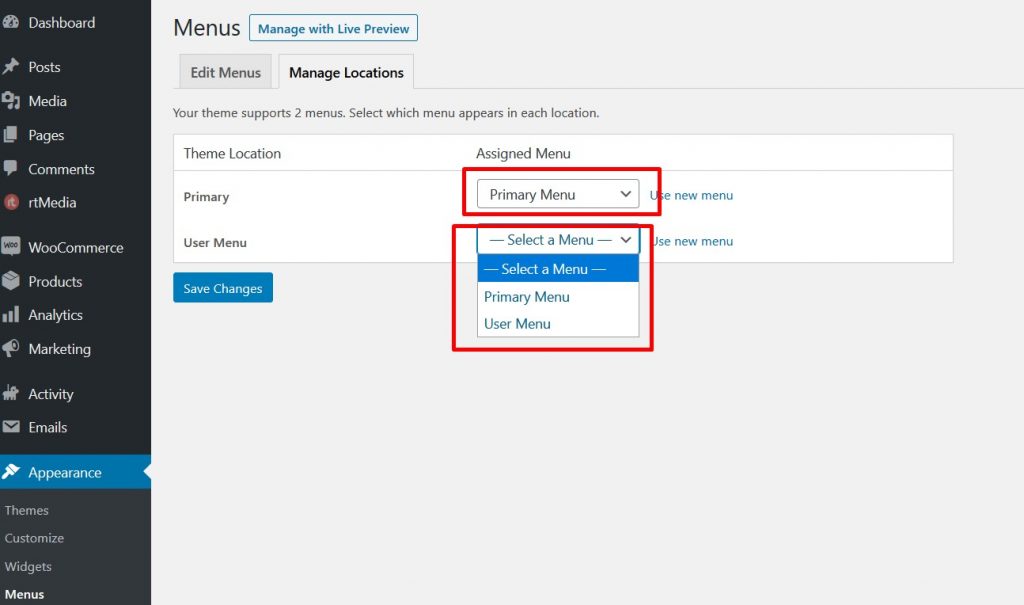The image size is (1024, 605).
Task: Open Posts section in sidebar
Action: (44, 67)
